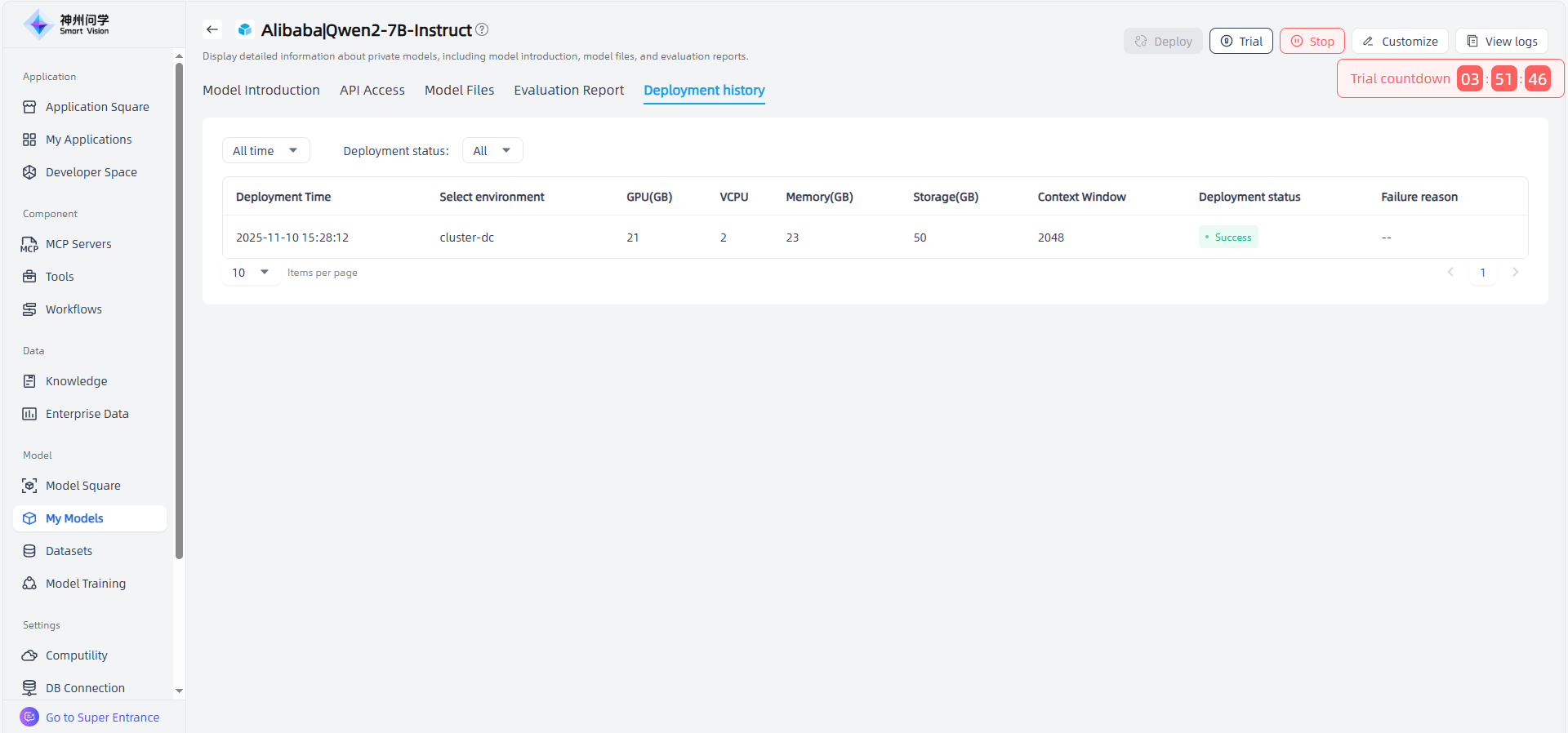Click the sidebar scroll down arrow
The height and width of the screenshot is (733, 1568).
pyautogui.click(x=179, y=691)
